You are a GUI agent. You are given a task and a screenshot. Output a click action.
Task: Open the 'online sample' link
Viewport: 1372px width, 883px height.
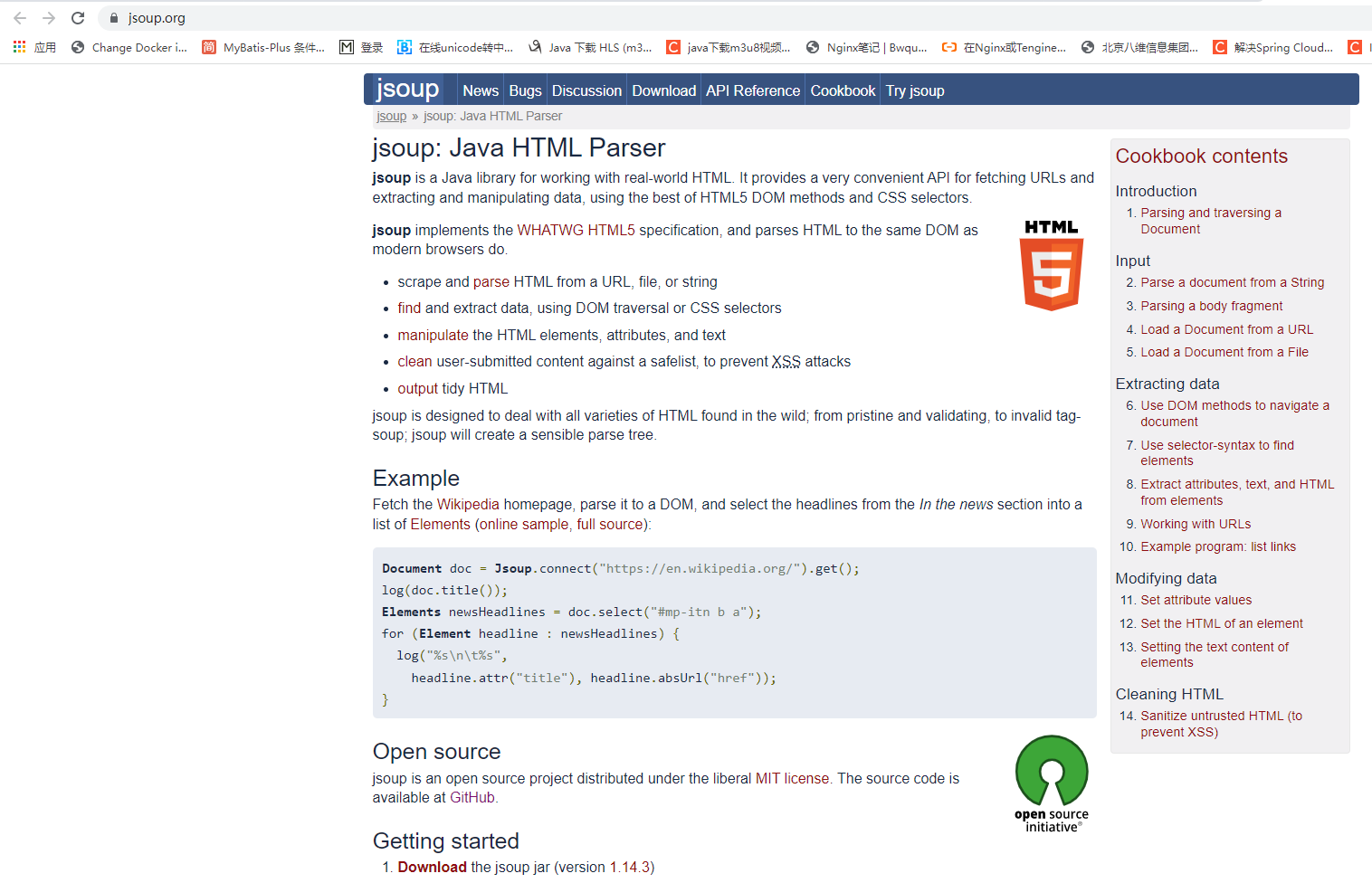pos(524,525)
